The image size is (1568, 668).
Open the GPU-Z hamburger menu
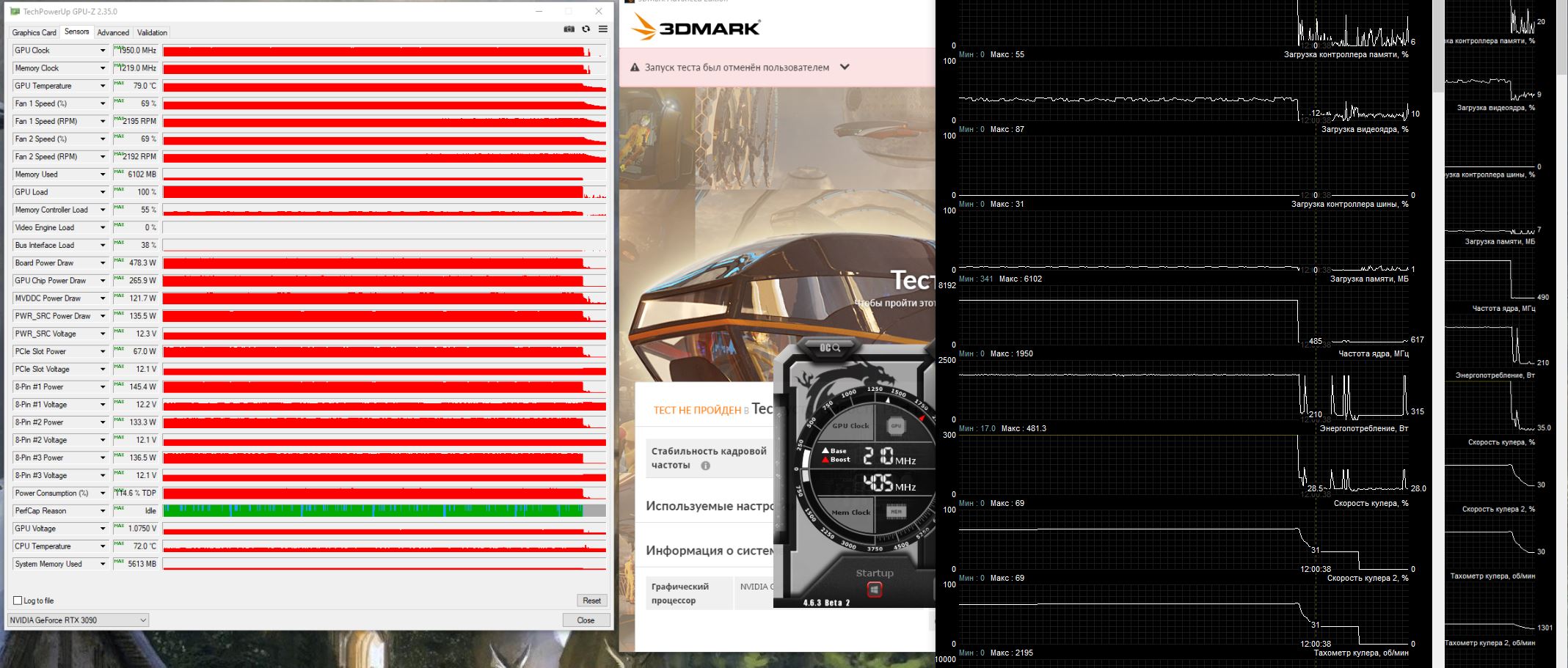[x=602, y=29]
